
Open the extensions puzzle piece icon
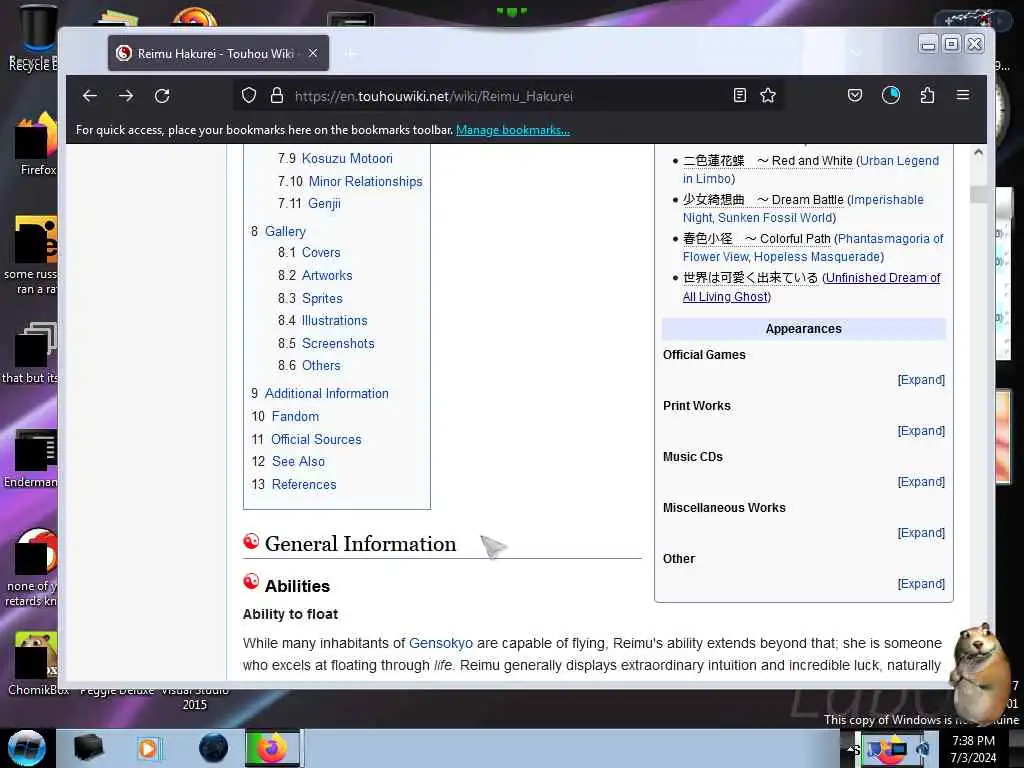click(x=927, y=96)
